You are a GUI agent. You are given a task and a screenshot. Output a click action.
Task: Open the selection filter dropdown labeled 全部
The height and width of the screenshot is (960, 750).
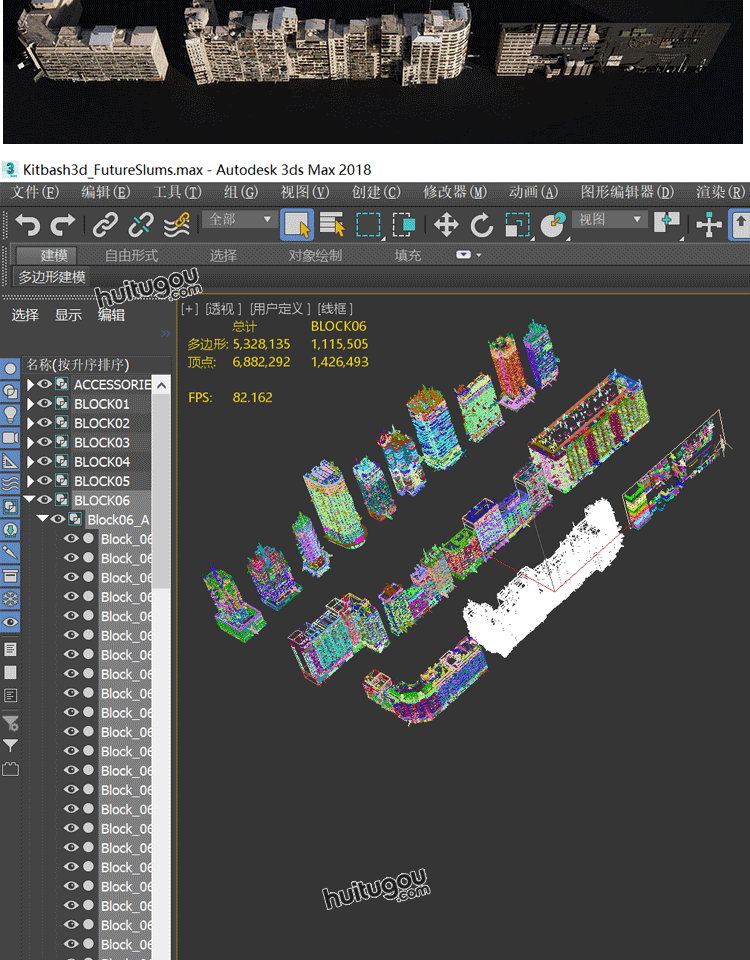click(240, 219)
